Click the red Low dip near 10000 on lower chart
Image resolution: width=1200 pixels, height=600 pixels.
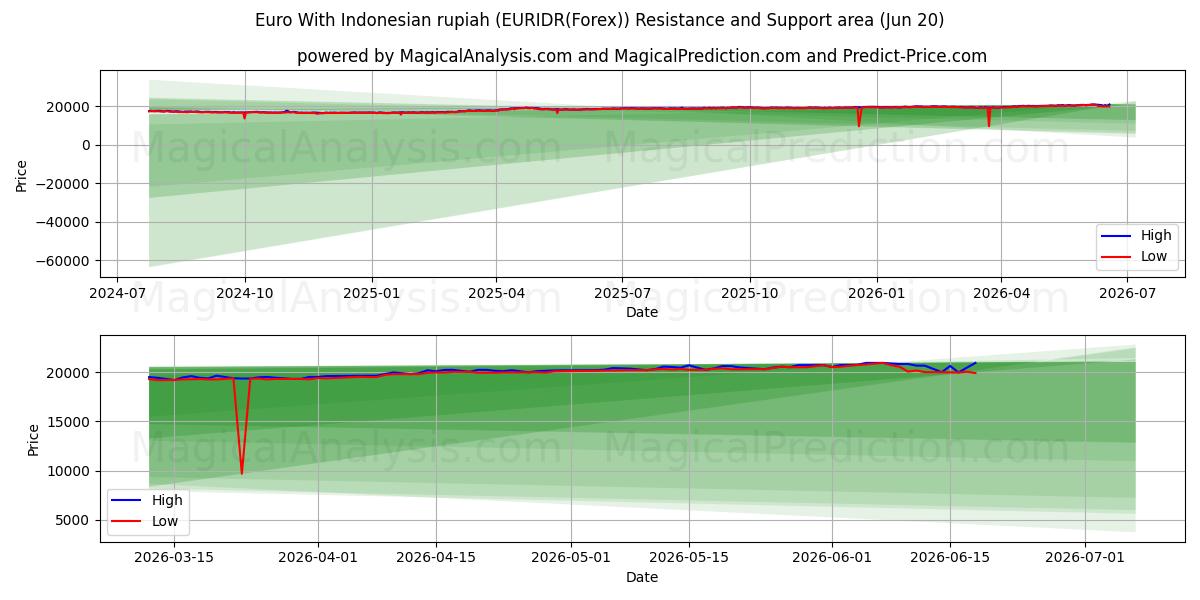click(x=241, y=472)
